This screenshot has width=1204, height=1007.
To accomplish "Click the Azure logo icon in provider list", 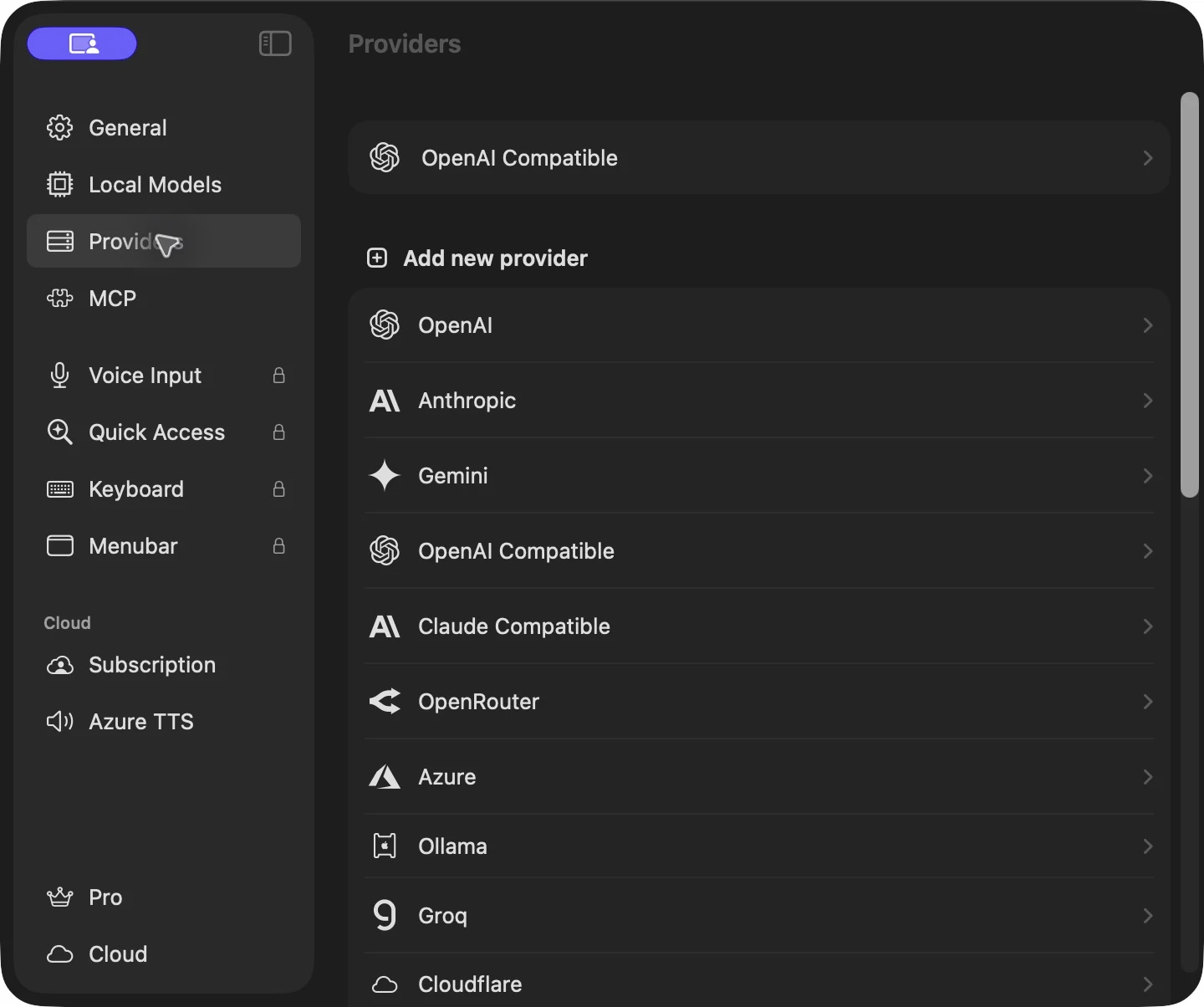I will [x=385, y=776].
